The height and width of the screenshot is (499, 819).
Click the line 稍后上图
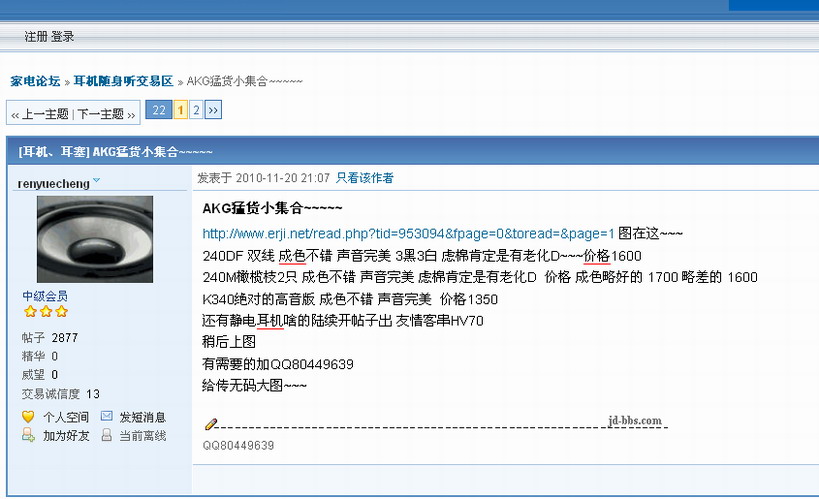pyautogui.click(x=229, y=342)
